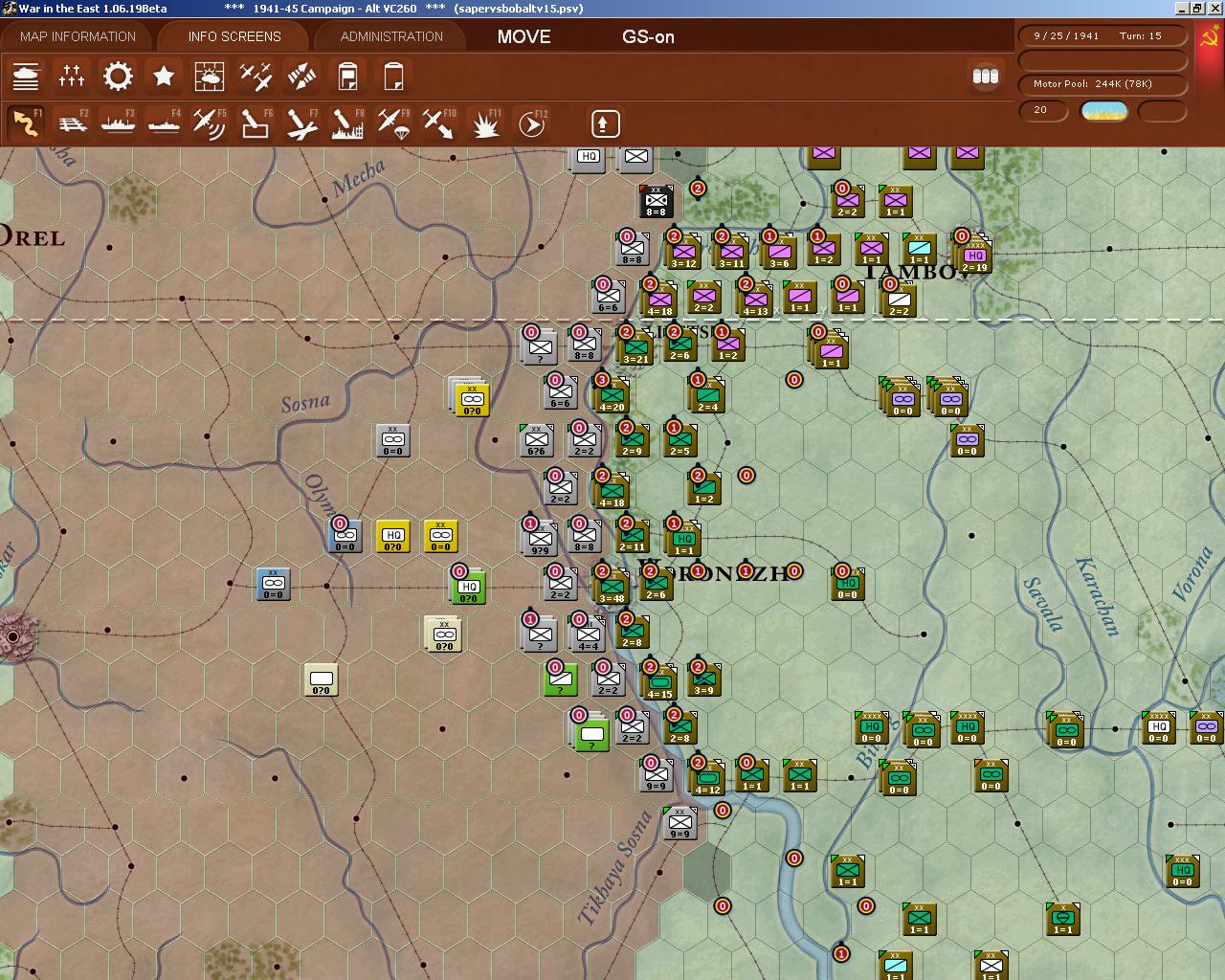The width and height of the screenshot is (1225, 980).
Task: Select the magenta unit marked 4=13
Action: click(755, 299)
